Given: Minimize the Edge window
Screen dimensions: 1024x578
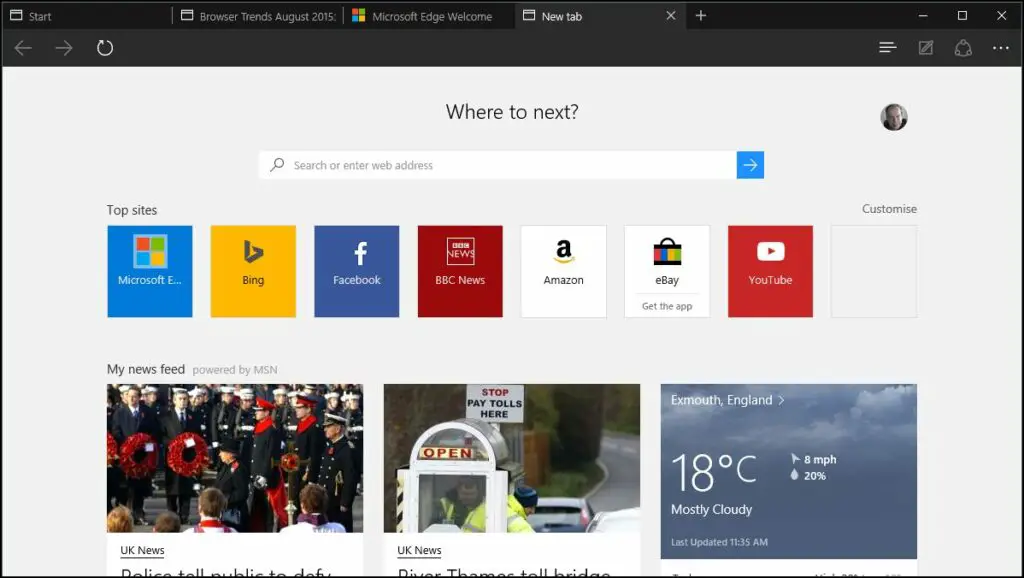Looking at the screenshot, I should 923,16.
